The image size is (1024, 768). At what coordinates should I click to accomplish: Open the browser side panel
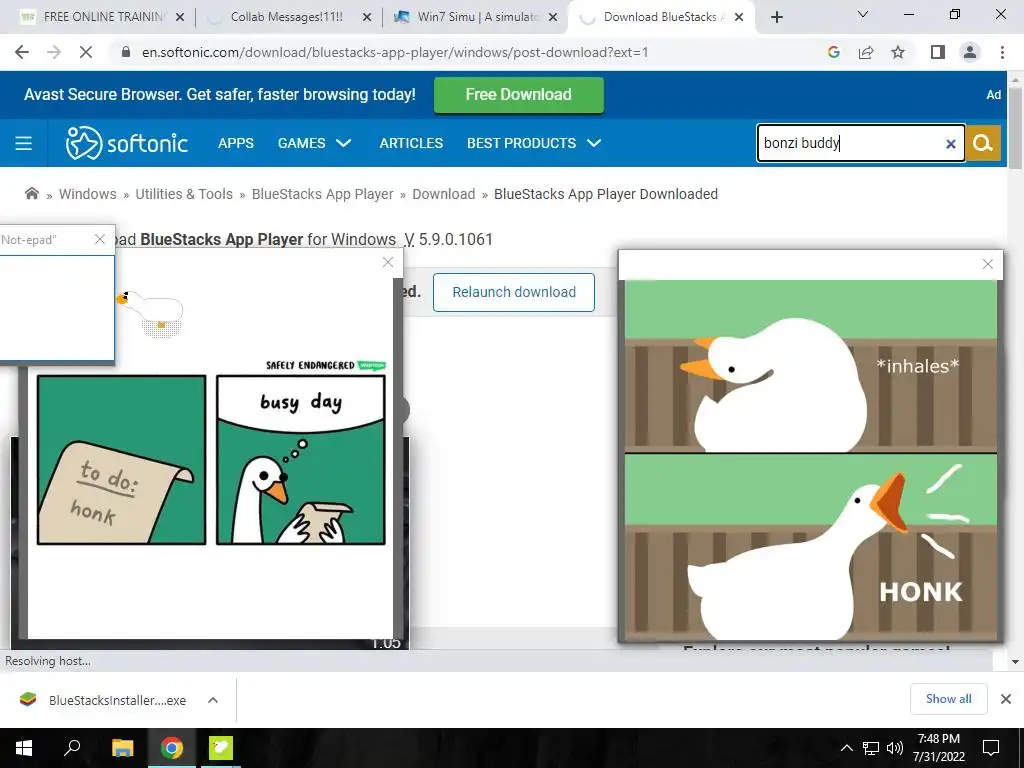[x=938, y=52]
